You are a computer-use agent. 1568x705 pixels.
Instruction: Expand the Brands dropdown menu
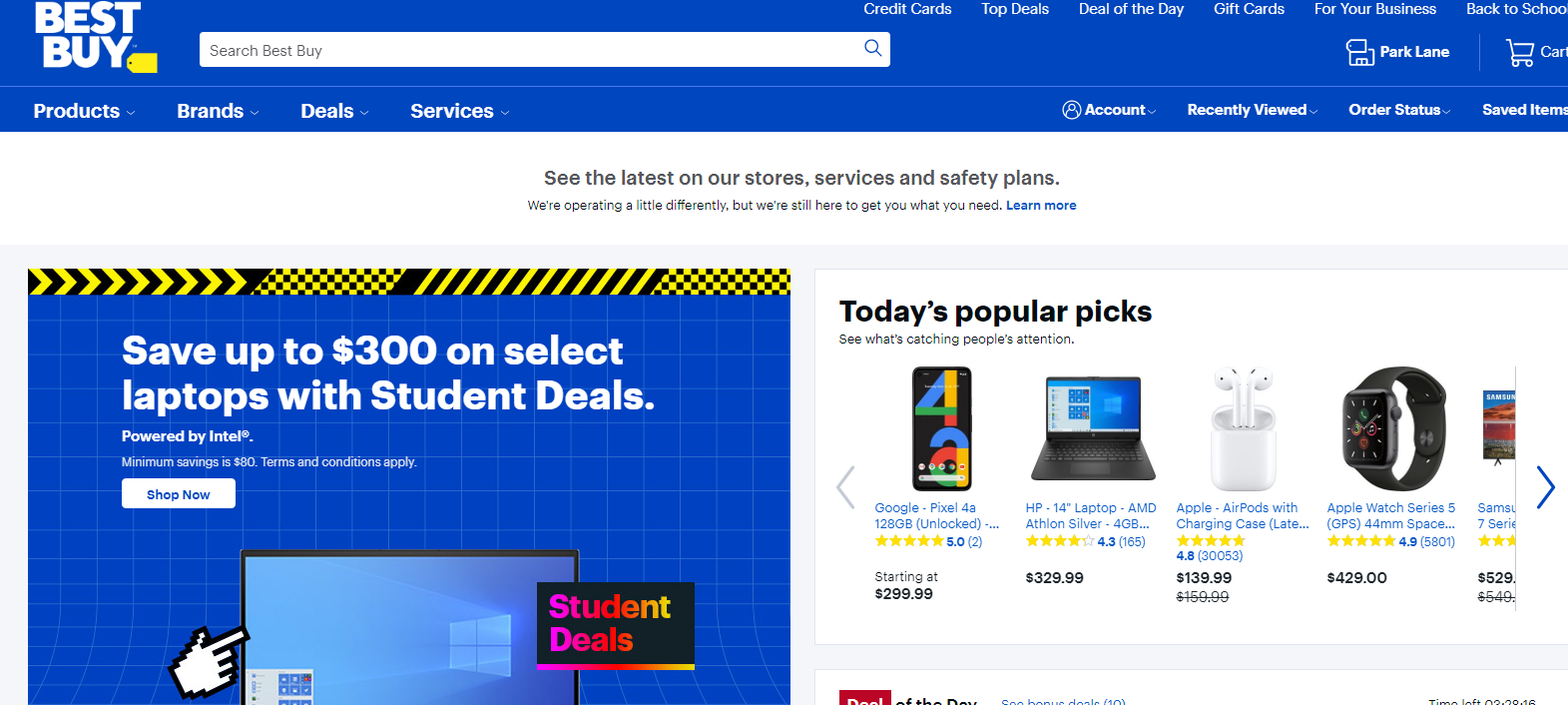[x=218, y=111]
